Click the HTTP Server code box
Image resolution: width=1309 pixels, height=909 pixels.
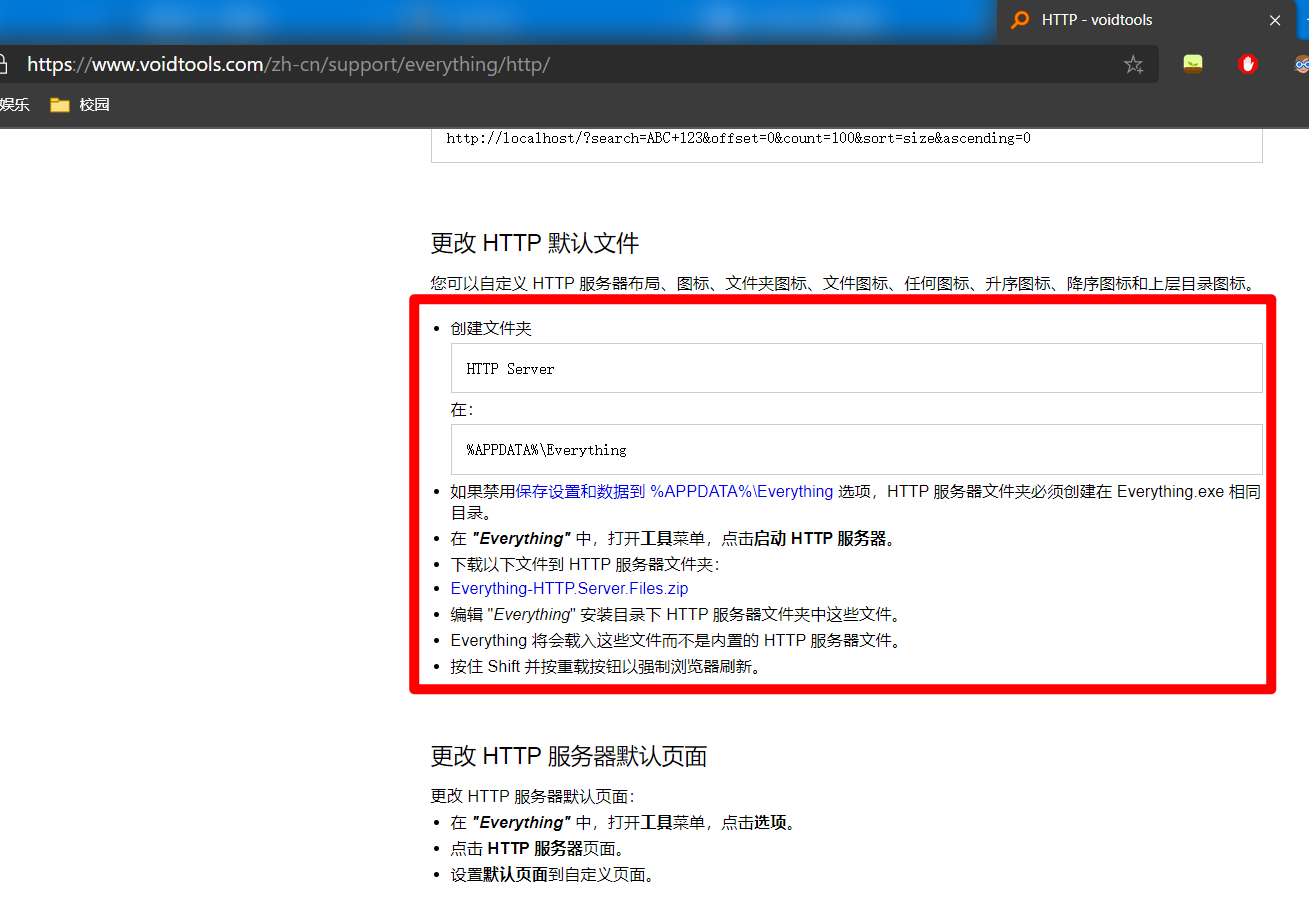856,368
